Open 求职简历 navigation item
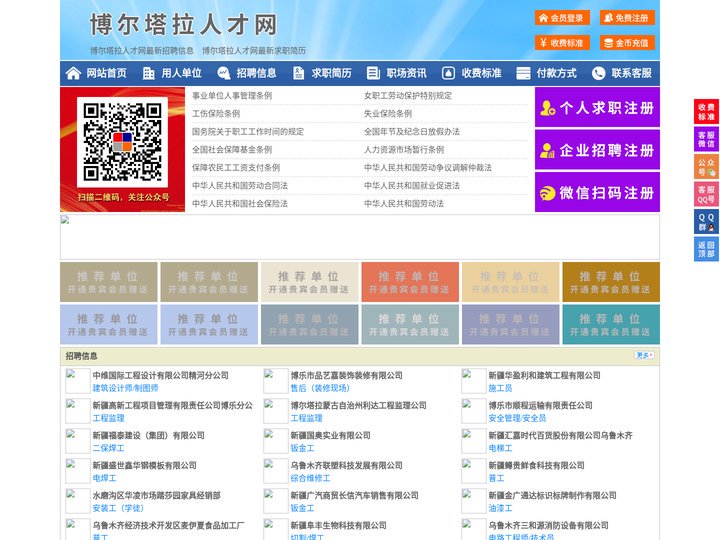 click(x=332, y=73)
